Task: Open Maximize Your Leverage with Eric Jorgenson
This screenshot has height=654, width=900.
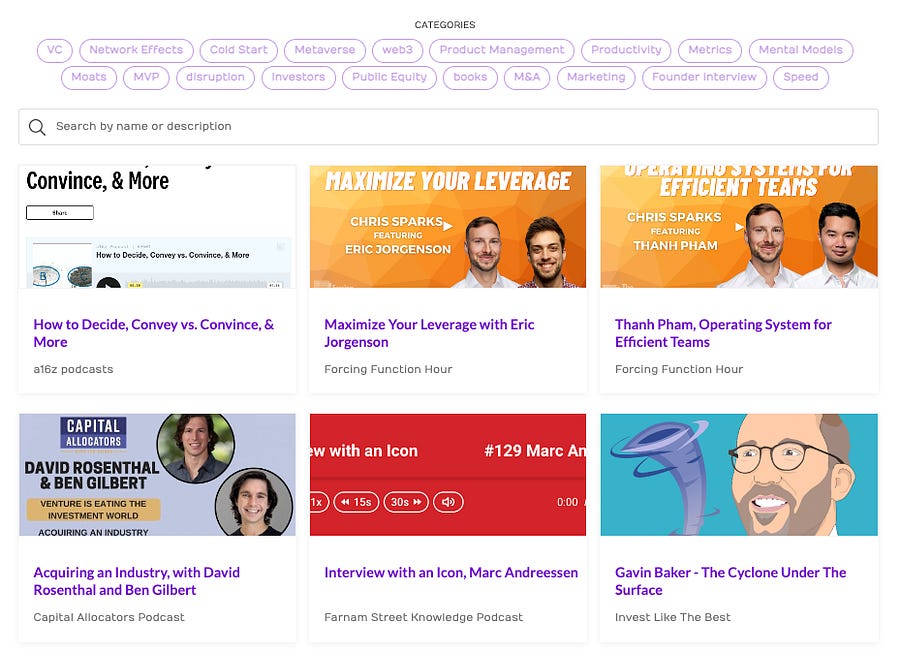Action: pos(429,333)
